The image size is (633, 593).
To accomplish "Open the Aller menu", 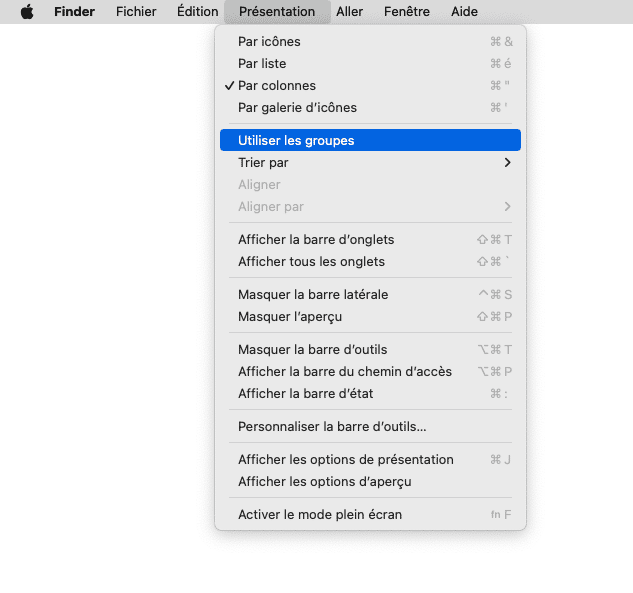I will coord(349,12).
